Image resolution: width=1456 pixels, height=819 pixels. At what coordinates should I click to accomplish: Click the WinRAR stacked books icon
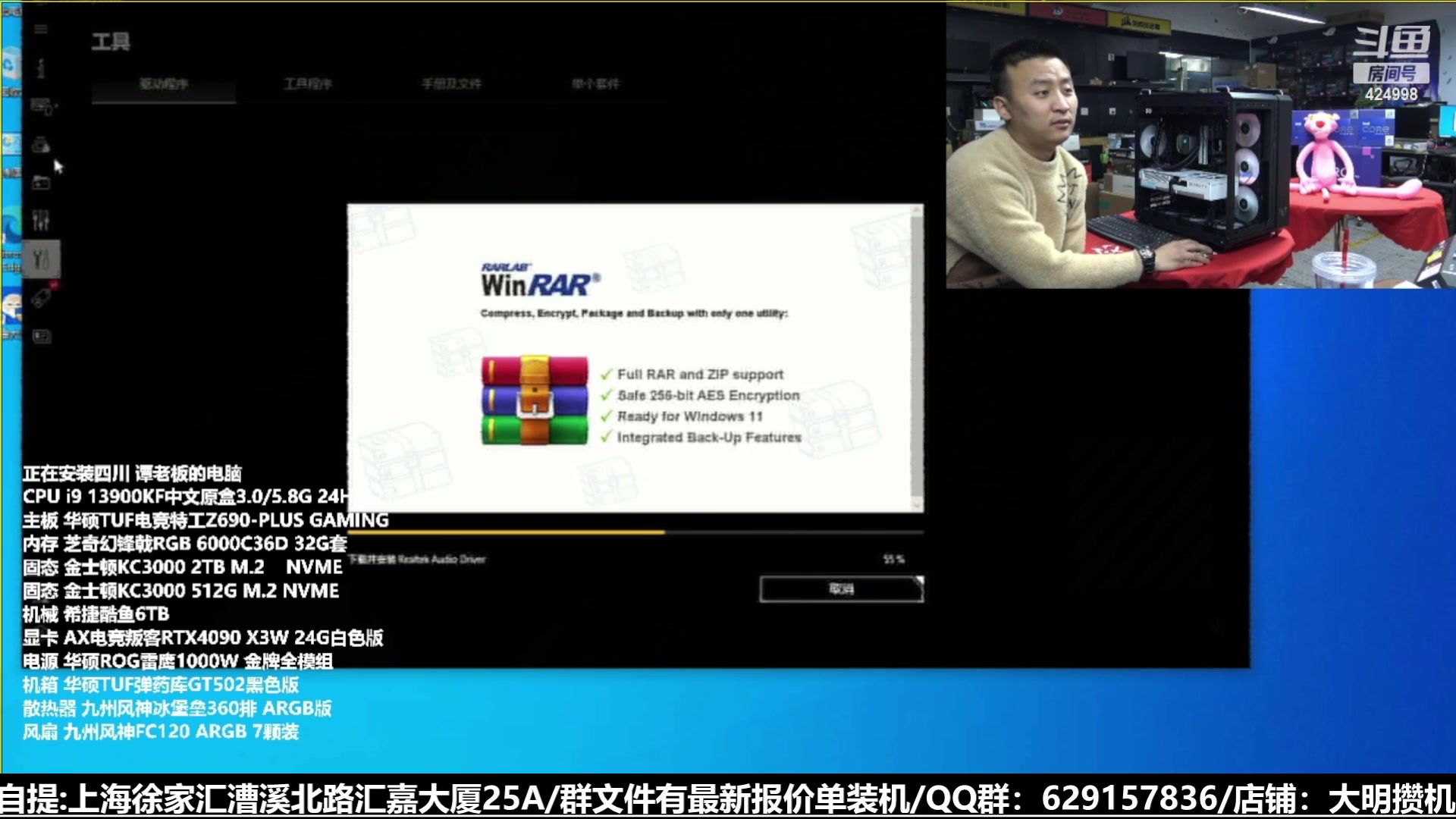534,400
